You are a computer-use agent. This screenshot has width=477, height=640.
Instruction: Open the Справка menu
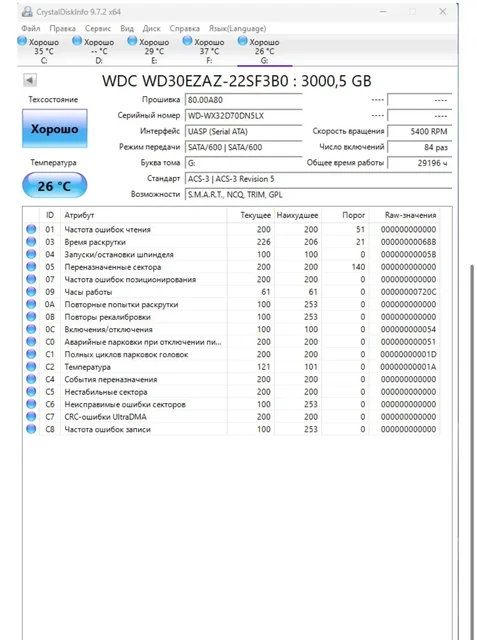(185, 28)
